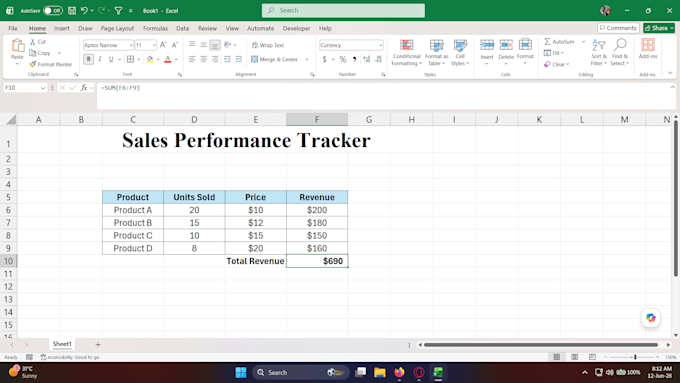Screen dimensions: 680x383
Task: Click the Decrease Indent icon
Action: pos(227,59)
